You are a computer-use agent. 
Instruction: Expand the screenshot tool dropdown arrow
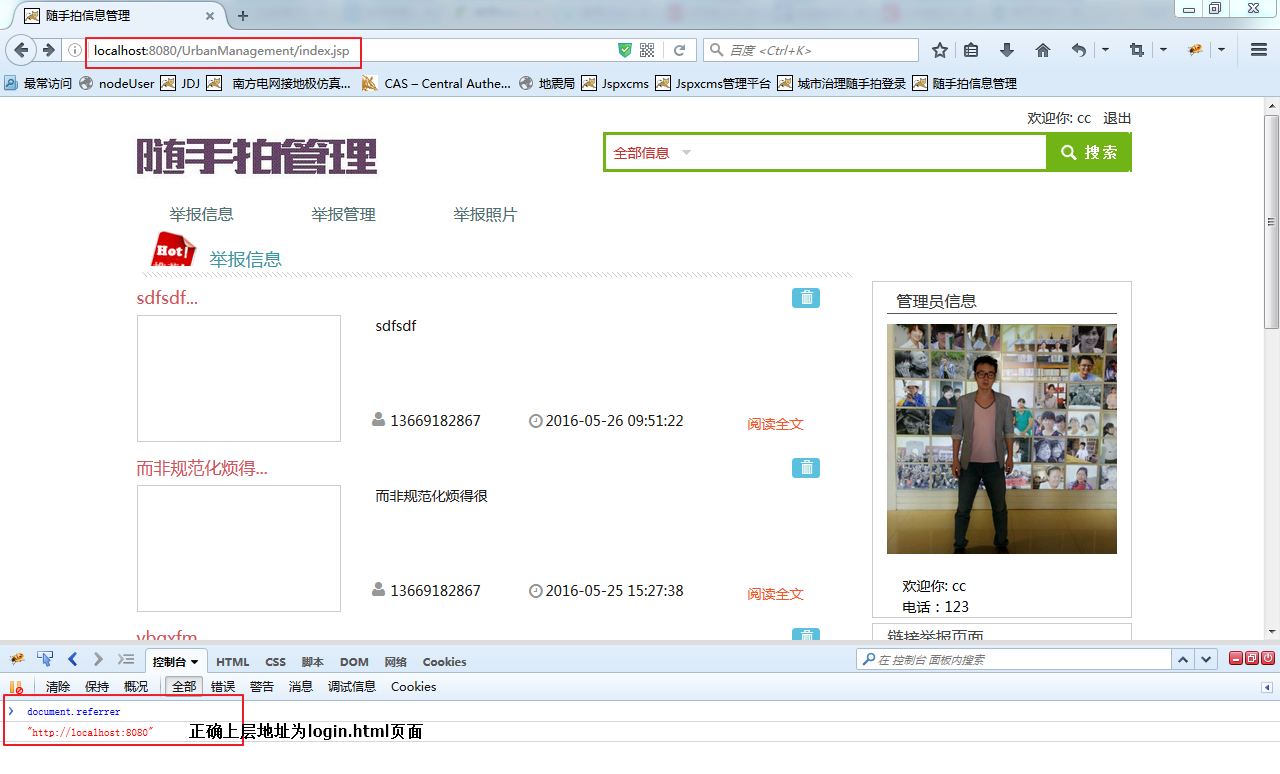click(x=1163, y=50)
